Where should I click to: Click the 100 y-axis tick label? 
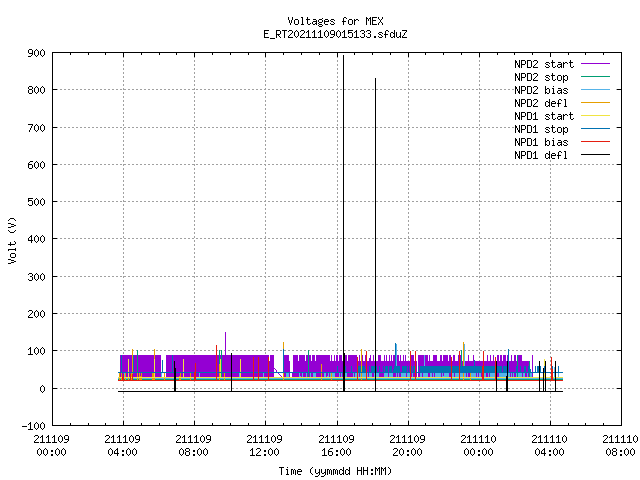point(36,351)
